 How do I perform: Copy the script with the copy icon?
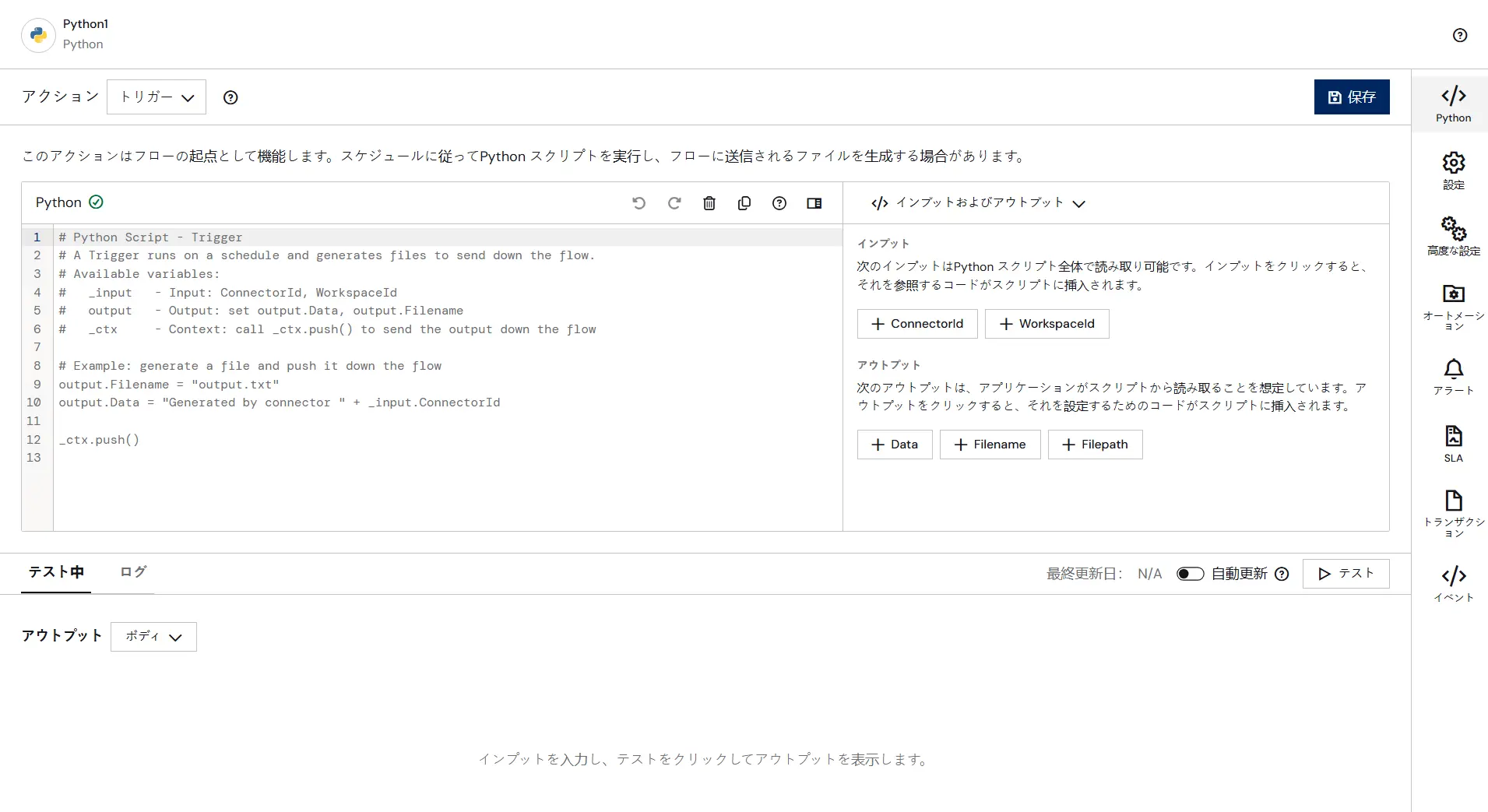click(744, 203)
